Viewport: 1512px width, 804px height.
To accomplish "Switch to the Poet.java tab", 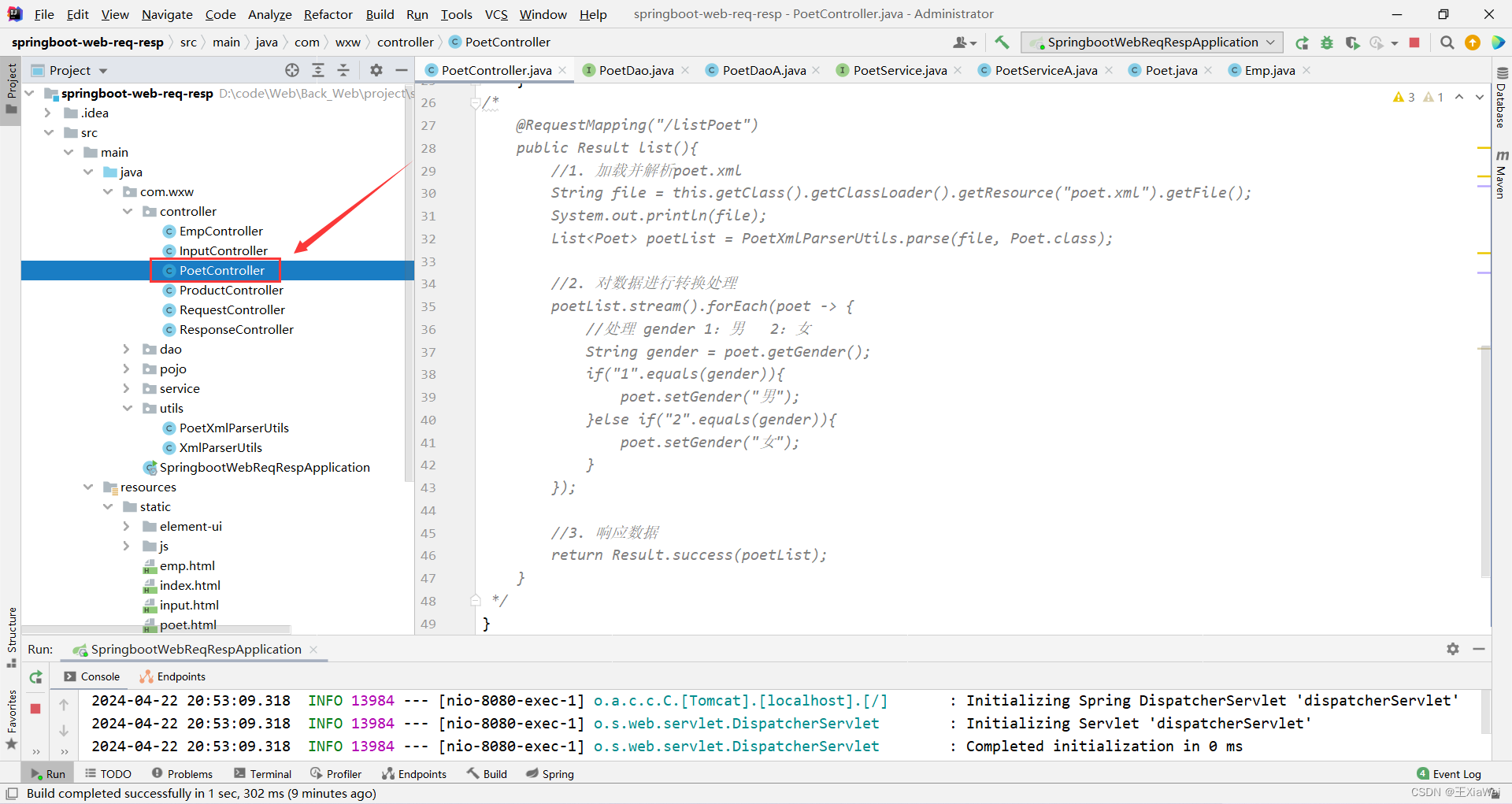I will click(1171, 70).
